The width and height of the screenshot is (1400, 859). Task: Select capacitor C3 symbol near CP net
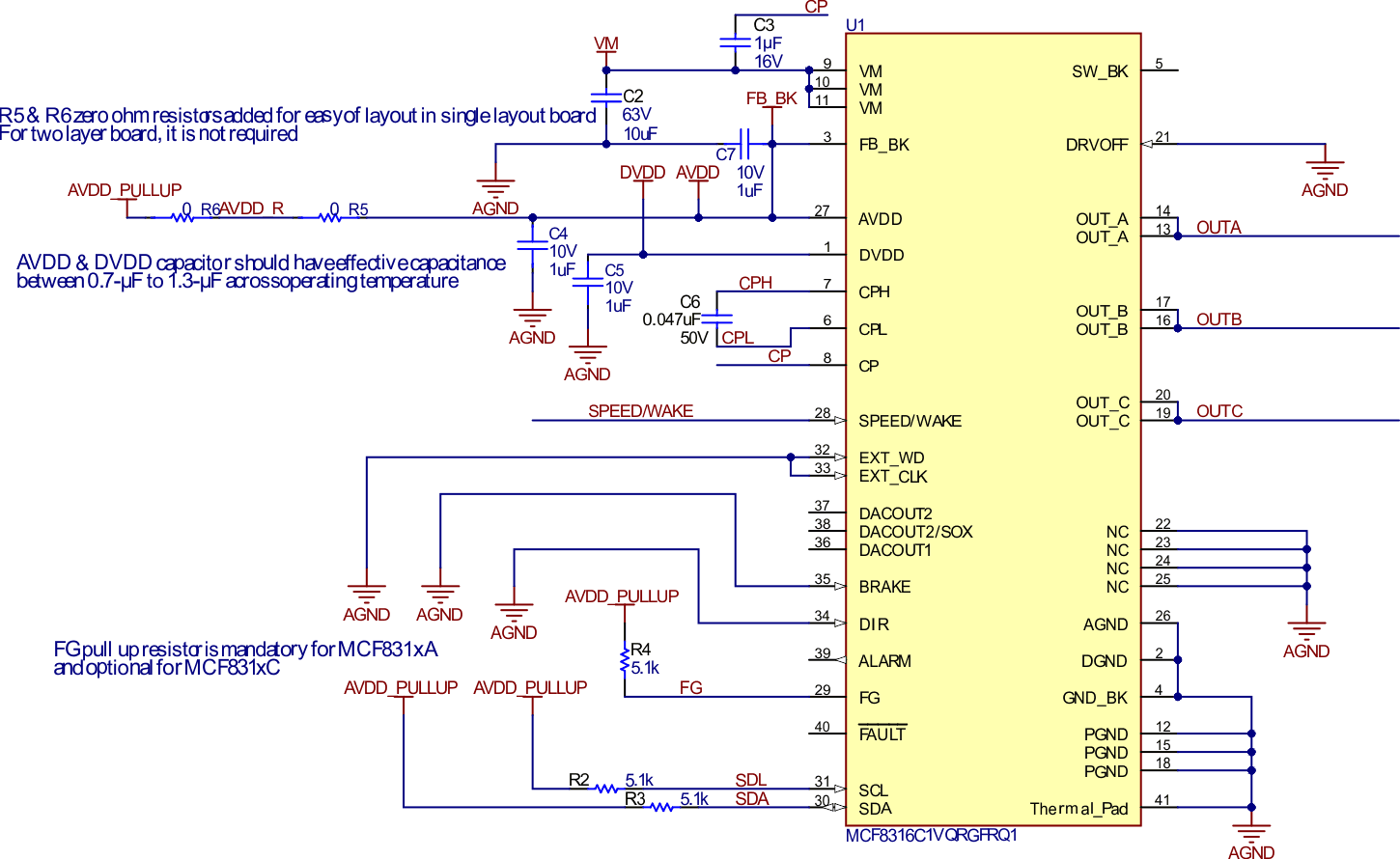pyautogui.click(x=735, y=42)
